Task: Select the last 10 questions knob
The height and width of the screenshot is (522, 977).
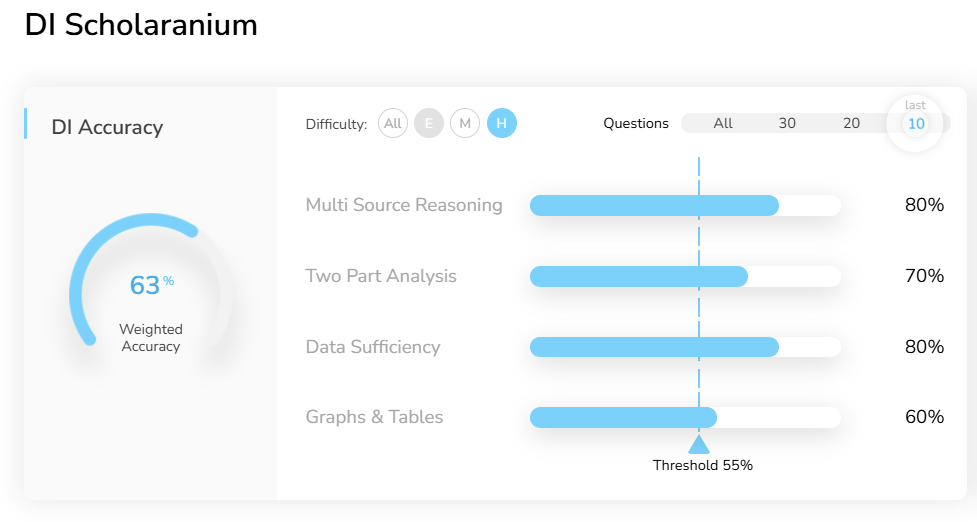Action: pyautogui.click(x=916, y=124)
